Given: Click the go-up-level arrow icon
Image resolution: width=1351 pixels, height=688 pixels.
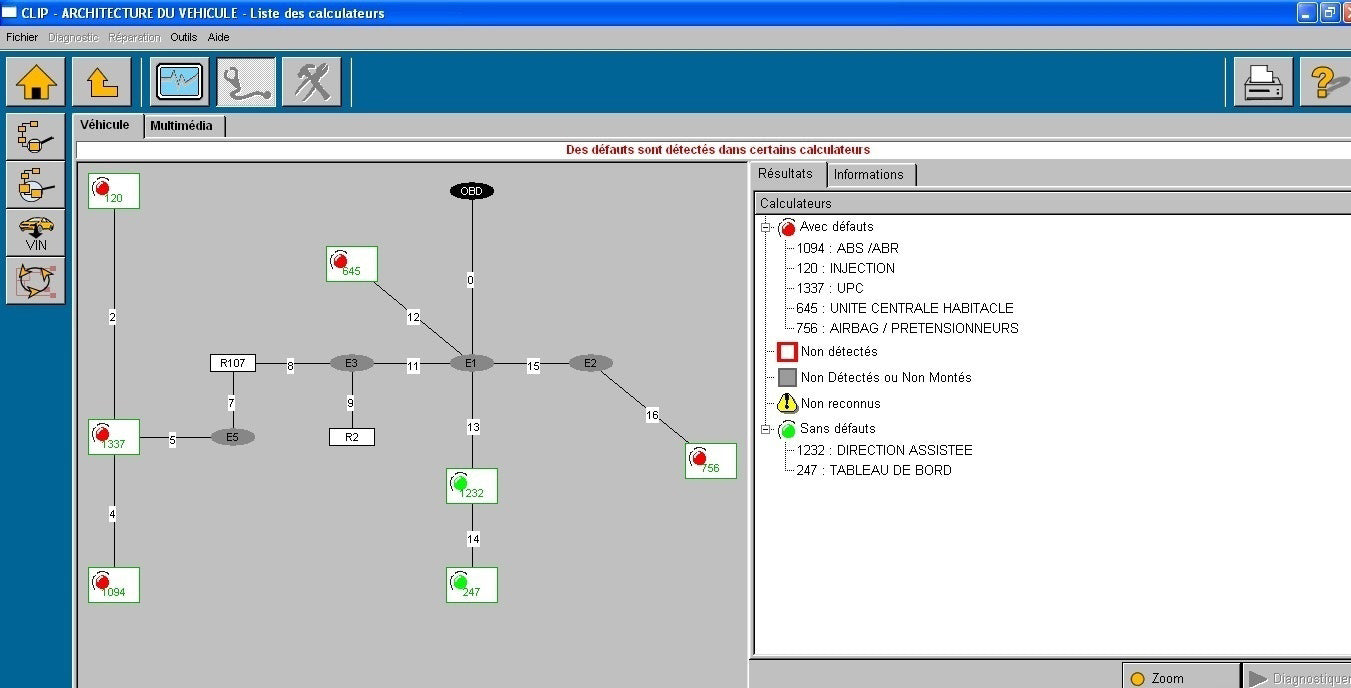Looking at the screenshot, I should point(102,82).
